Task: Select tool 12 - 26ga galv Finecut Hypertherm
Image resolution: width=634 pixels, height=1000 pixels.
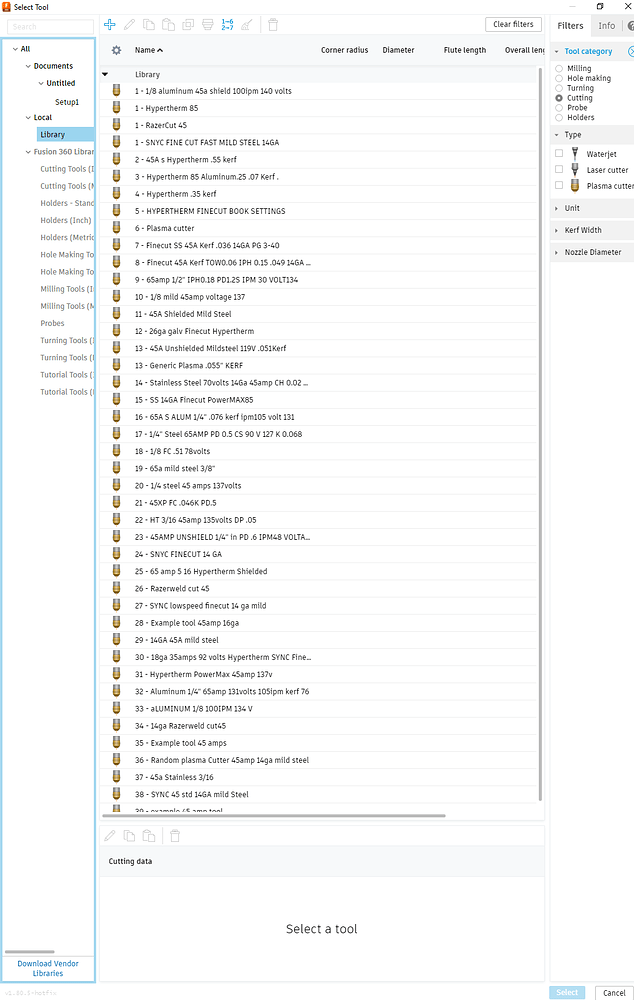Action: [x=319, y=331]
